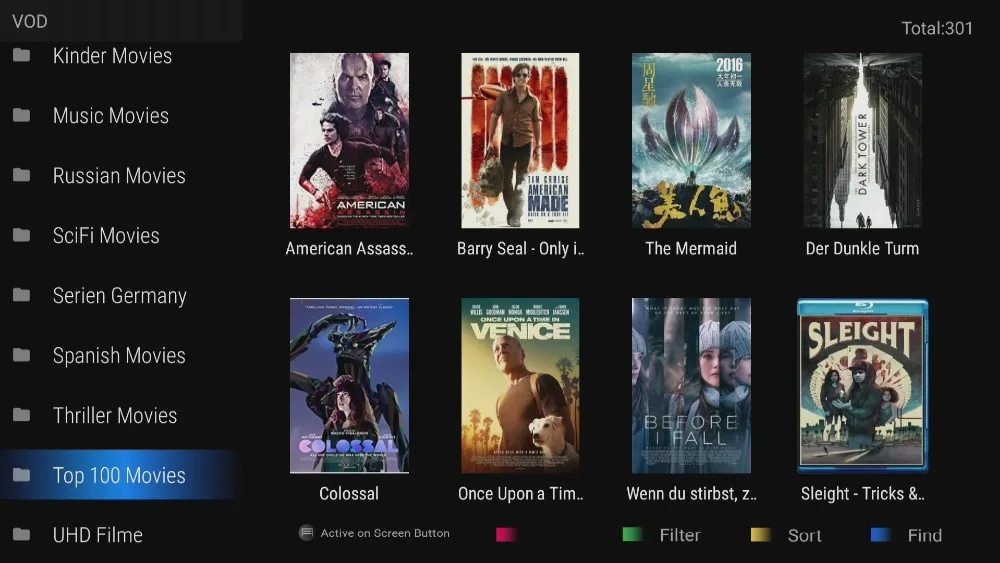1000x563 pixels.
Task: Click the folder icon beside SciFi Movies
Action: click(22, 235)
